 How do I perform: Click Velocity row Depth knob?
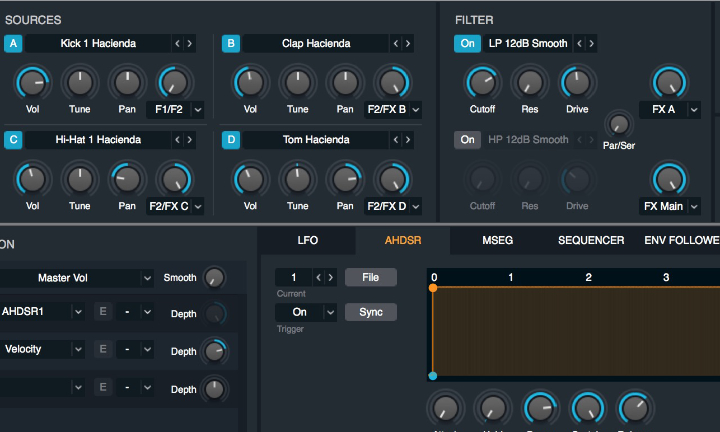click(x=214, y=352)
